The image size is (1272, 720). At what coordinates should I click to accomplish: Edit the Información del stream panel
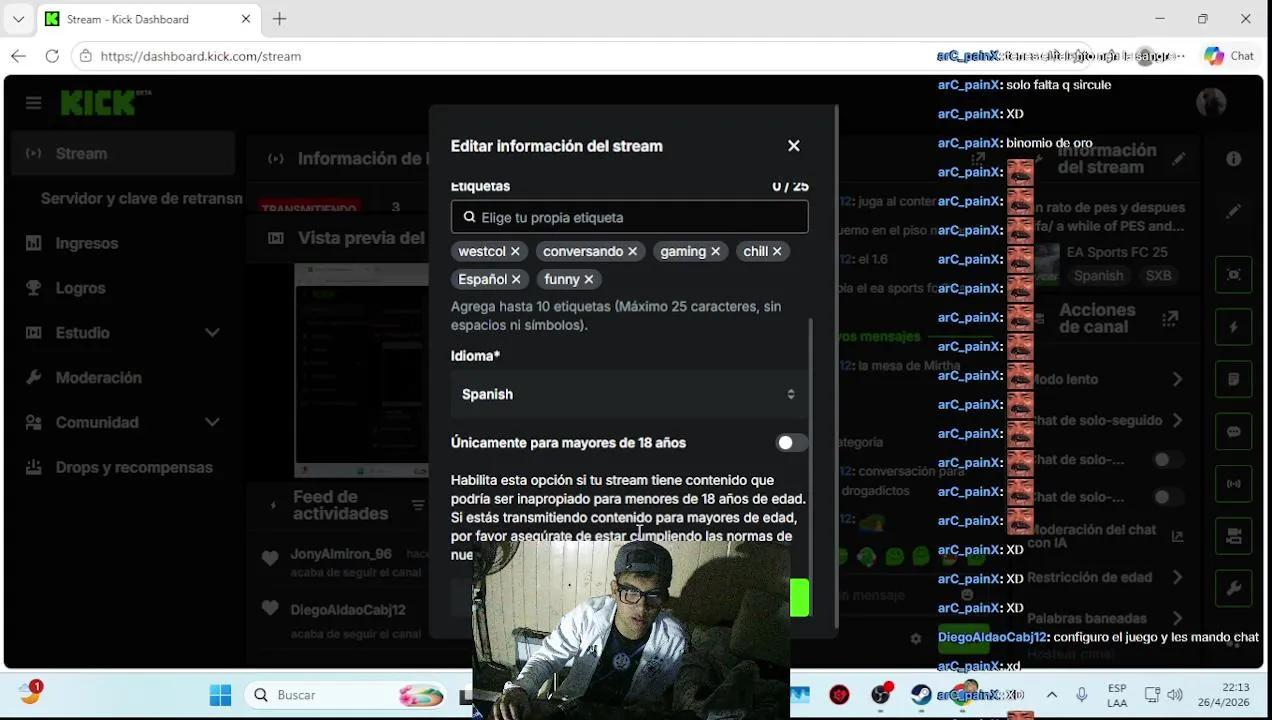1179,159
